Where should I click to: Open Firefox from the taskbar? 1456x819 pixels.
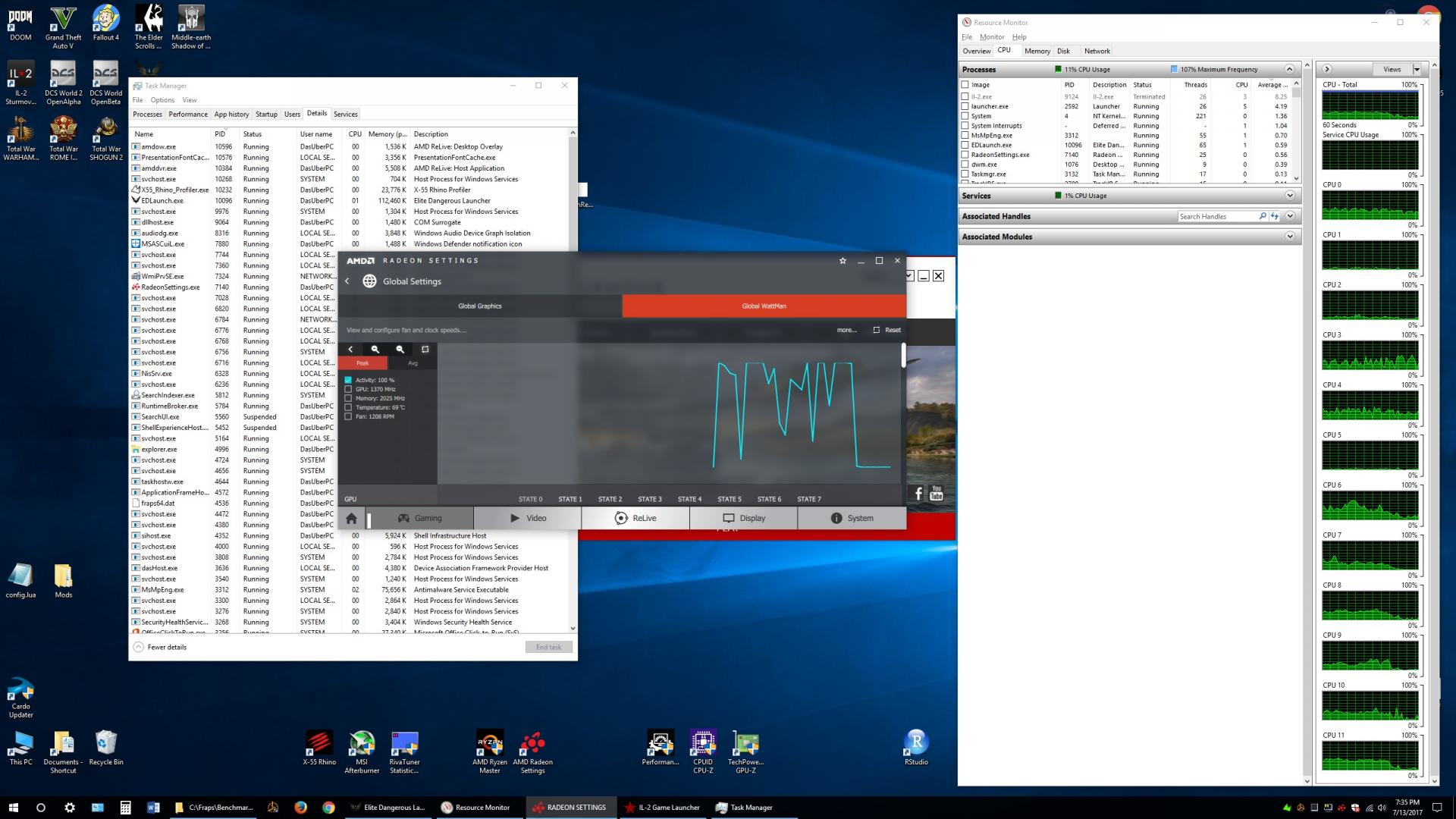(300, 808)
